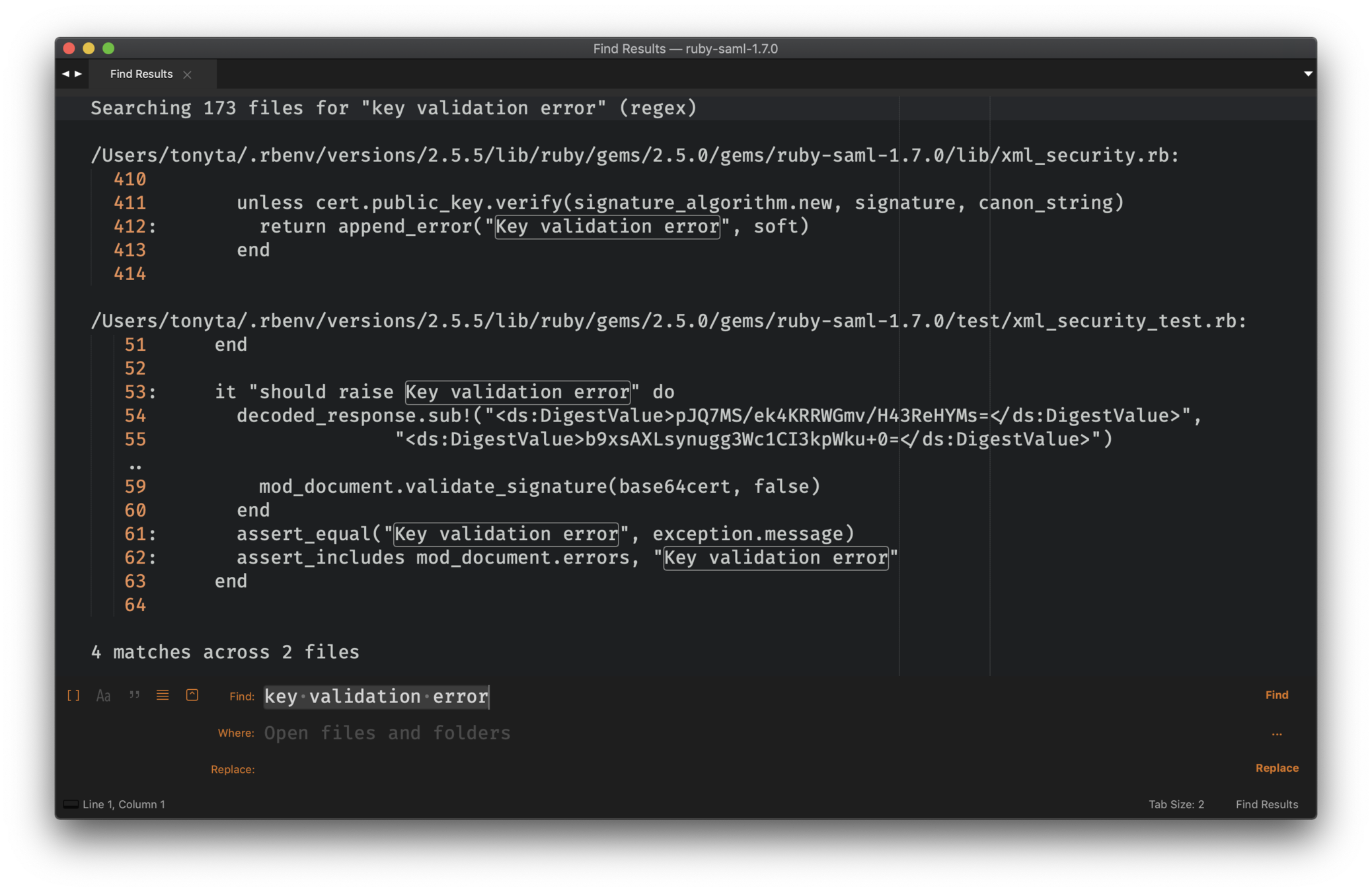This screenshot has height=892, width=1372.
Task: Select the Find Results tab
Action: pos(141,74)
